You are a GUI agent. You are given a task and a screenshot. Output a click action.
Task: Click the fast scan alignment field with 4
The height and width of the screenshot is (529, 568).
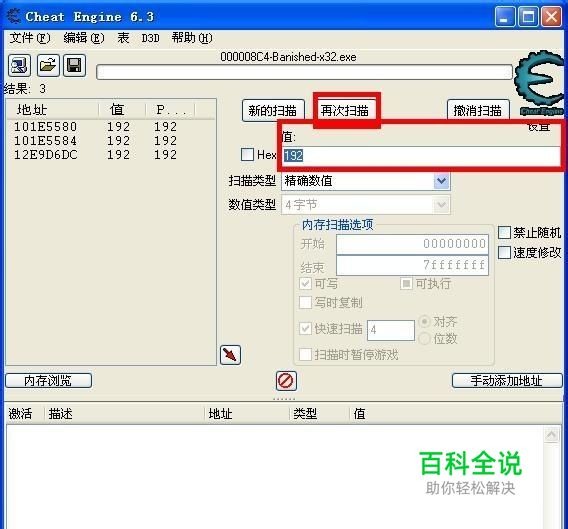pos(391,330)
